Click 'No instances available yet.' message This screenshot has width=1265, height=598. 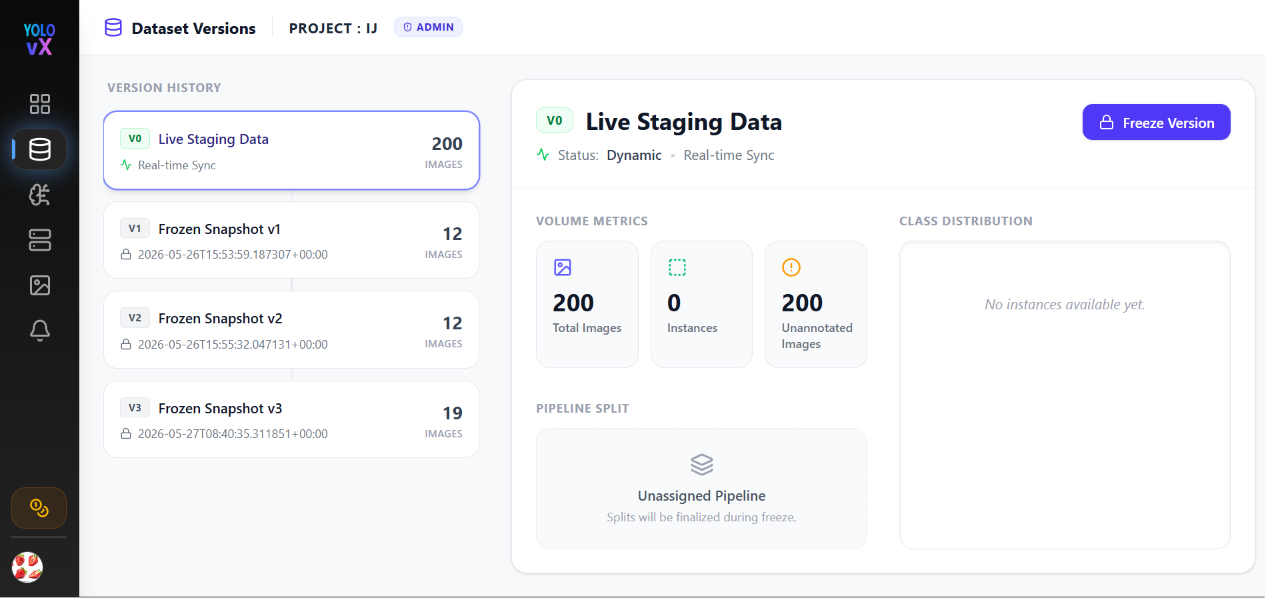[x=1065, y=304]
